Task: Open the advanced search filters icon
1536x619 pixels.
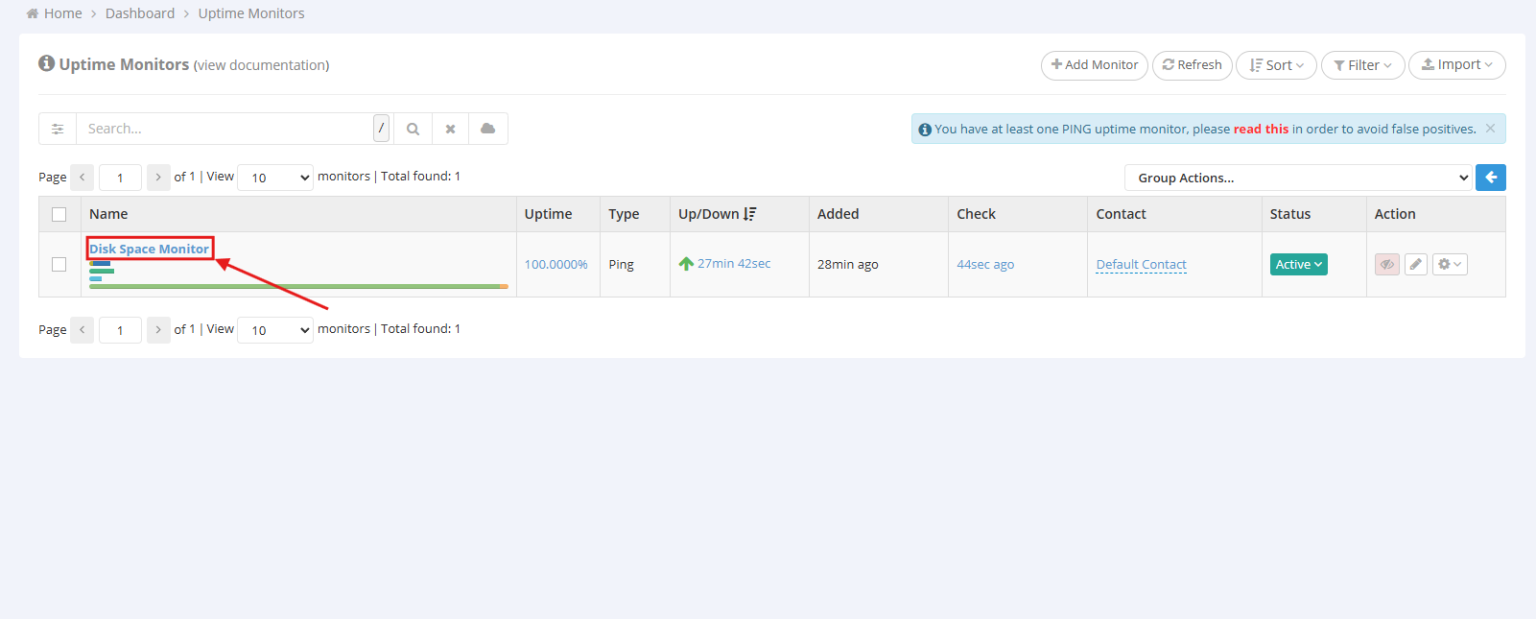Action: tap(57, 128)
